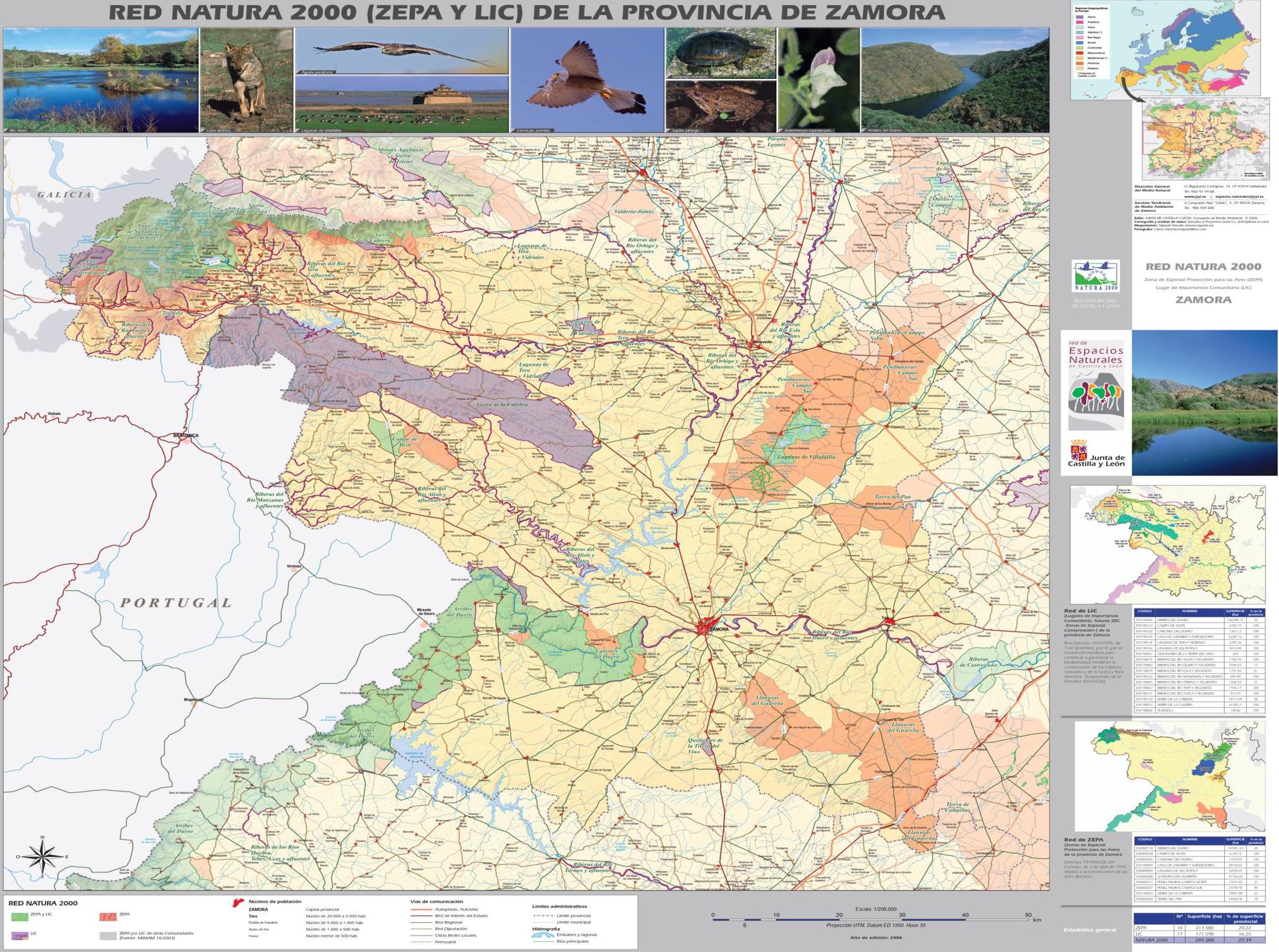Click the Junta de Castilla y León crest
The image size is (1279, 952).
[x=1078, y=452]
